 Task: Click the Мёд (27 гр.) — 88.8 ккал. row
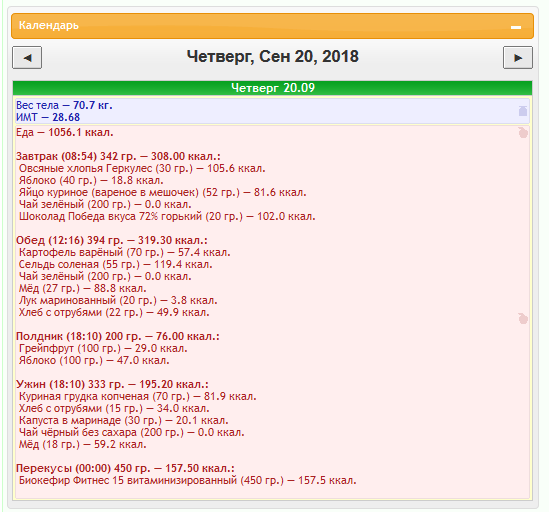pos(83,288)
